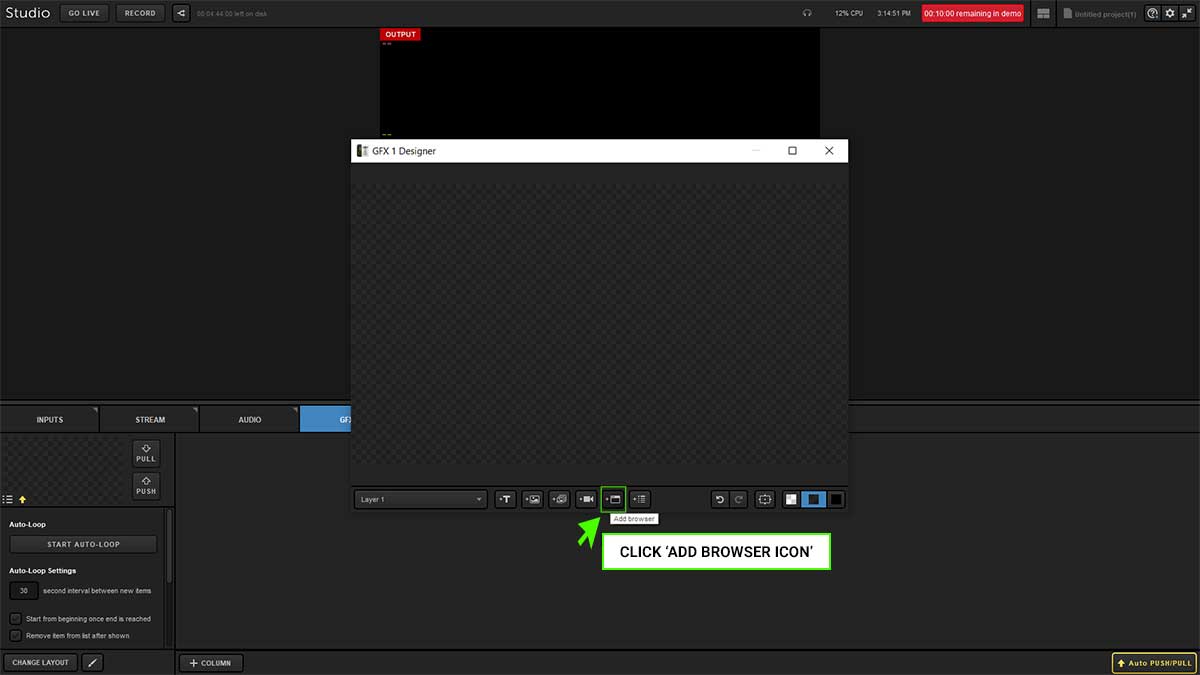Click the PULL button
The image size is (1200, 675).
[x=146, y=453]
